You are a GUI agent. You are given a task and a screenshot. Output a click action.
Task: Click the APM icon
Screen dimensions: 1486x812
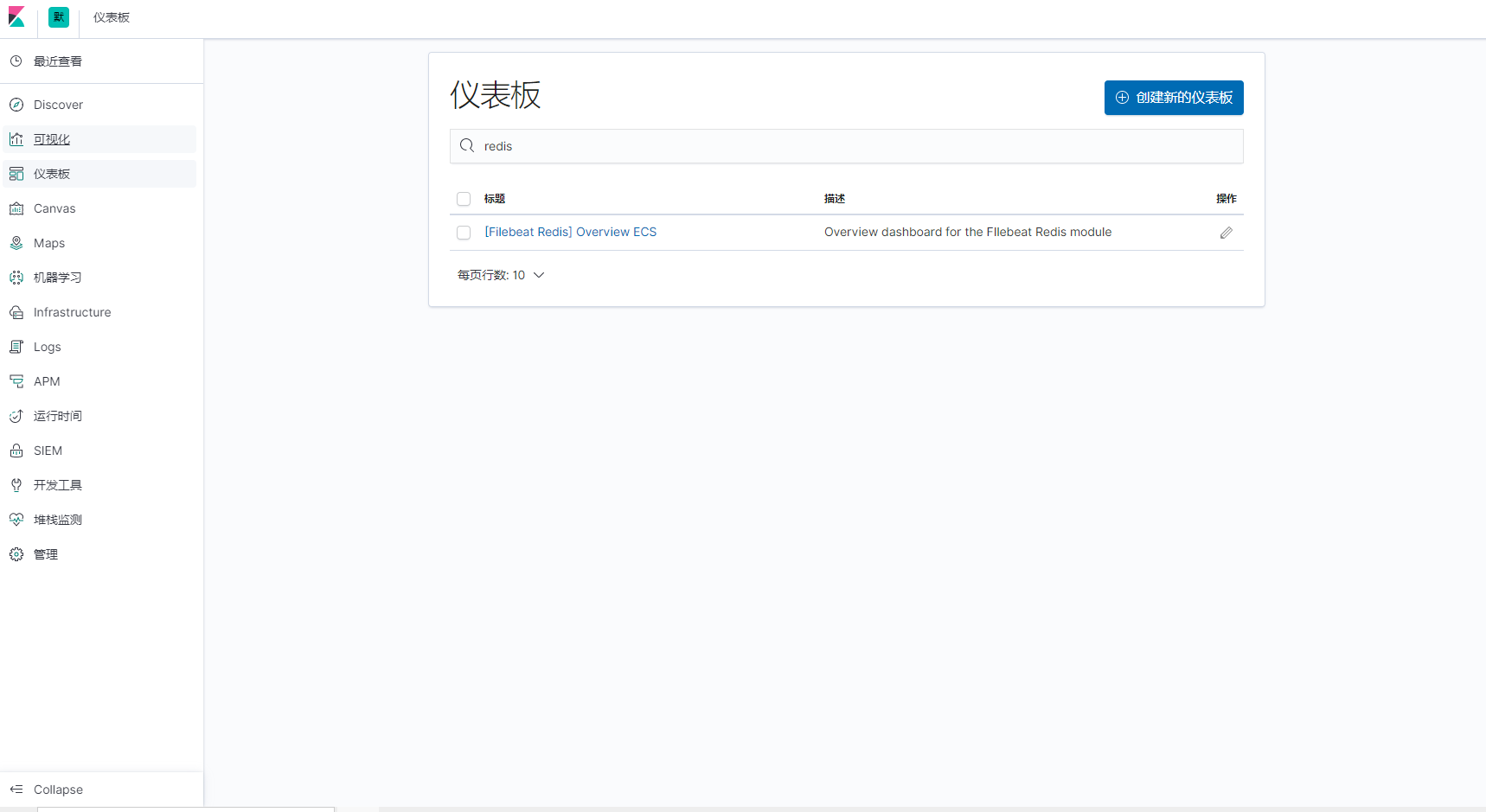click(x=16, y=381)
